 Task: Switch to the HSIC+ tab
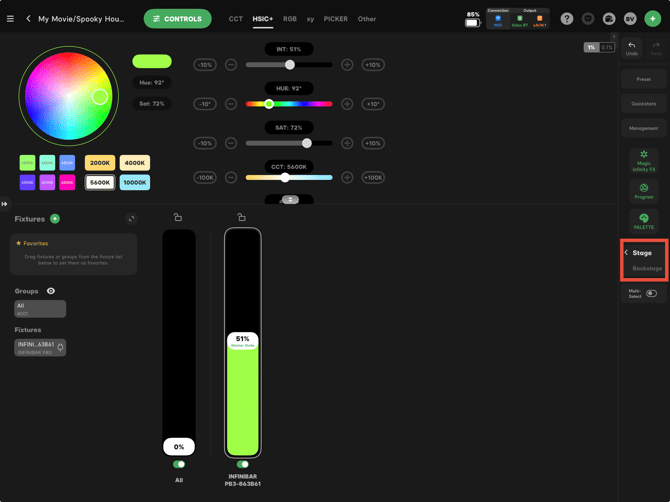pyautogui.click(x=262, y=19)
